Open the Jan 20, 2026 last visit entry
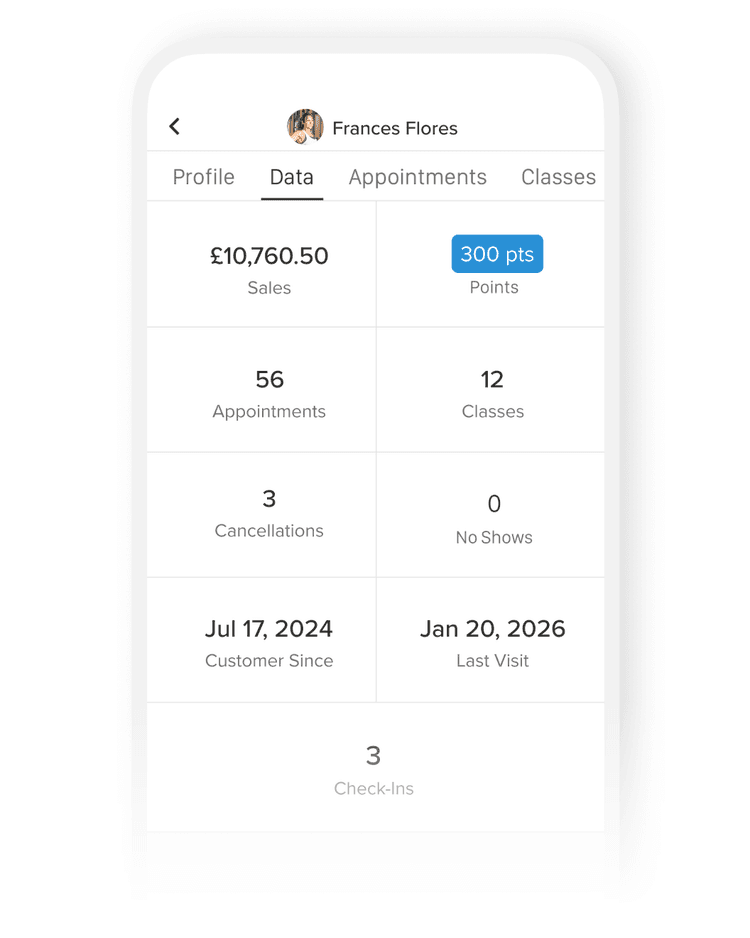Screen dimensions: 750x938 tap(493, 629)
